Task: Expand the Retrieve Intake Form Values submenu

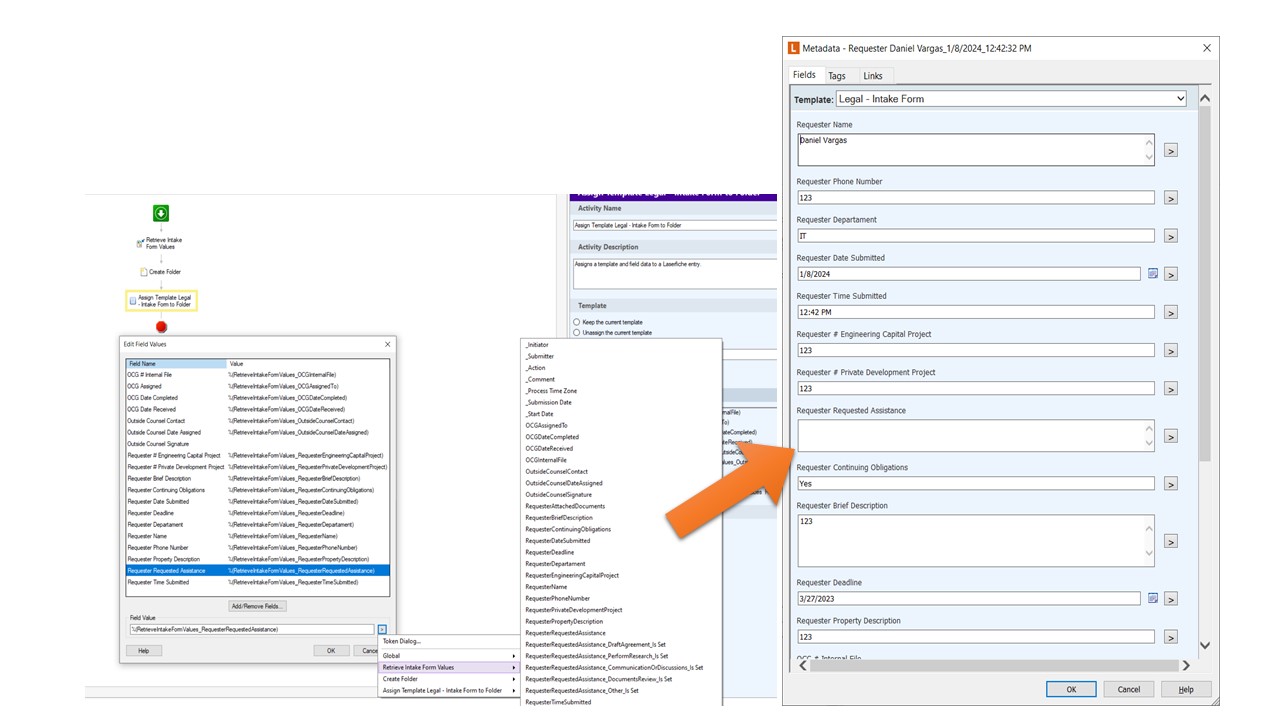Action: point(449,667)
